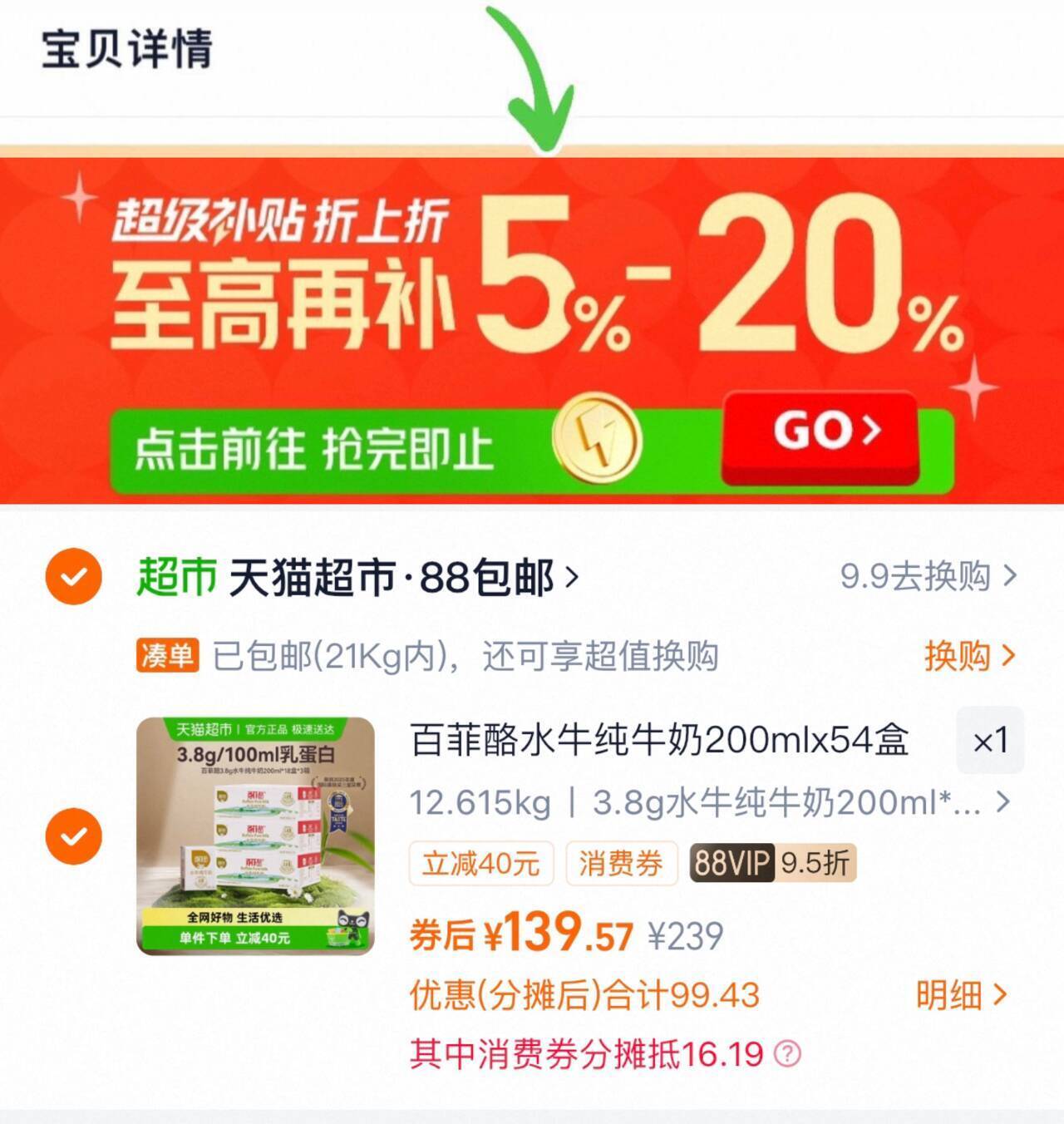Viewport: 1064px width, 1124px height.
Task: Expand product spec 12.615kg options chevron
Action: point(1004,802)
